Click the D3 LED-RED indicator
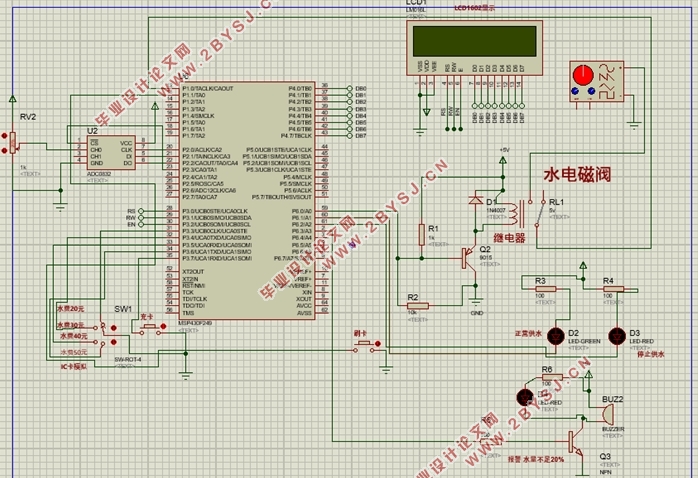This screenshot has width=698, height=478. click(x=617, y=336)
